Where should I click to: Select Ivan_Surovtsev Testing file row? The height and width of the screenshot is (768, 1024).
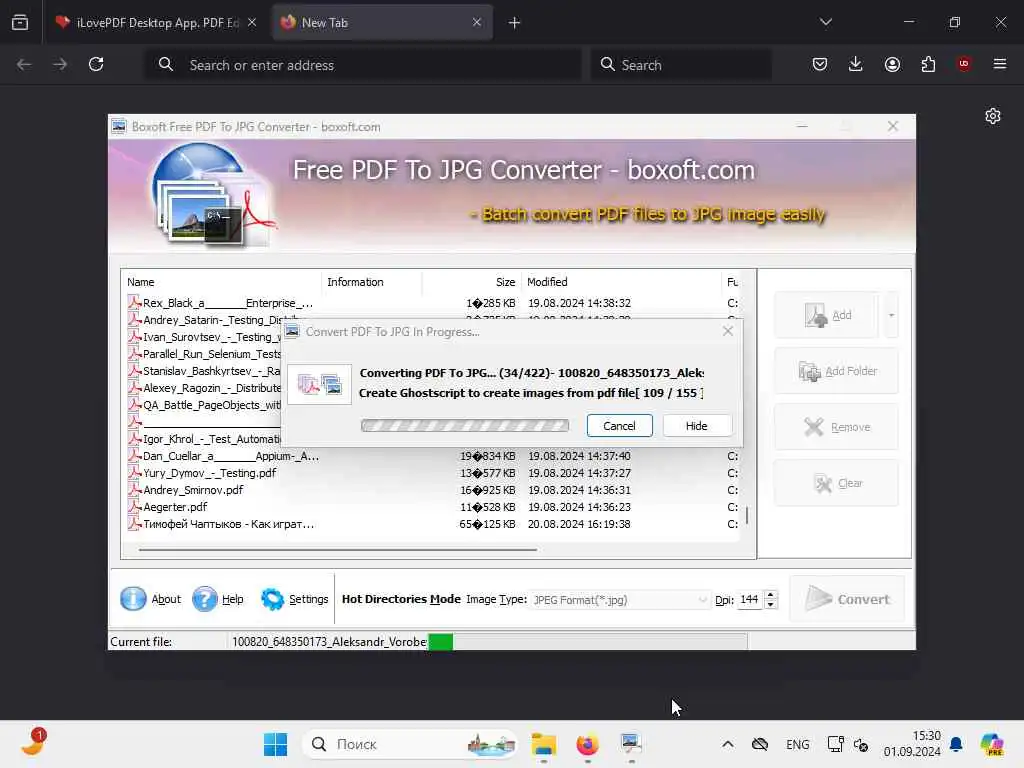click(204, 337)
